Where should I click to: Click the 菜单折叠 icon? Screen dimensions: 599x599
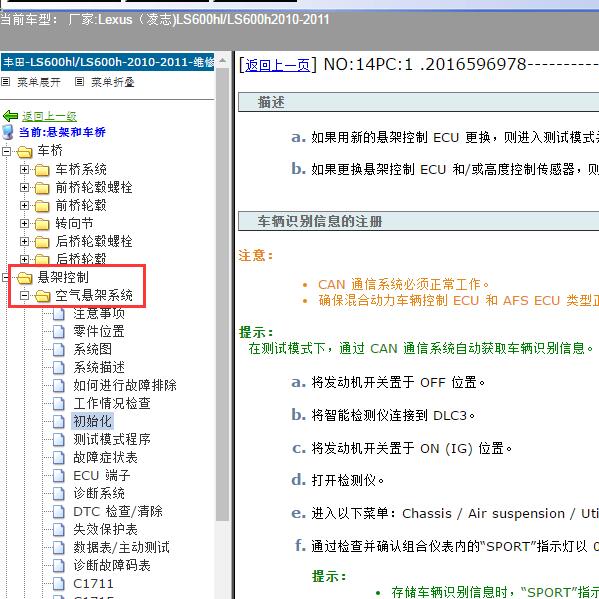coord(79,81)
